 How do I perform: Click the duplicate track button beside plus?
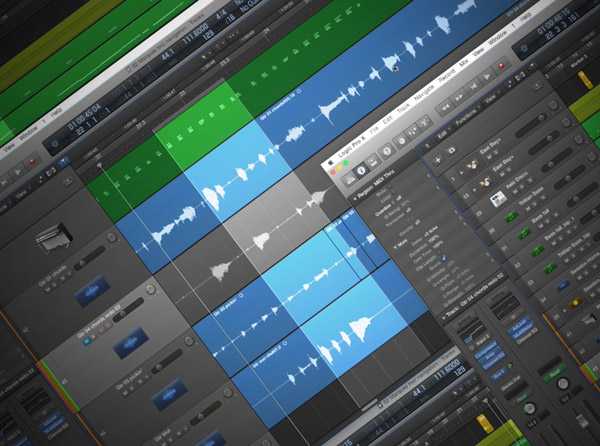(451, 150)
